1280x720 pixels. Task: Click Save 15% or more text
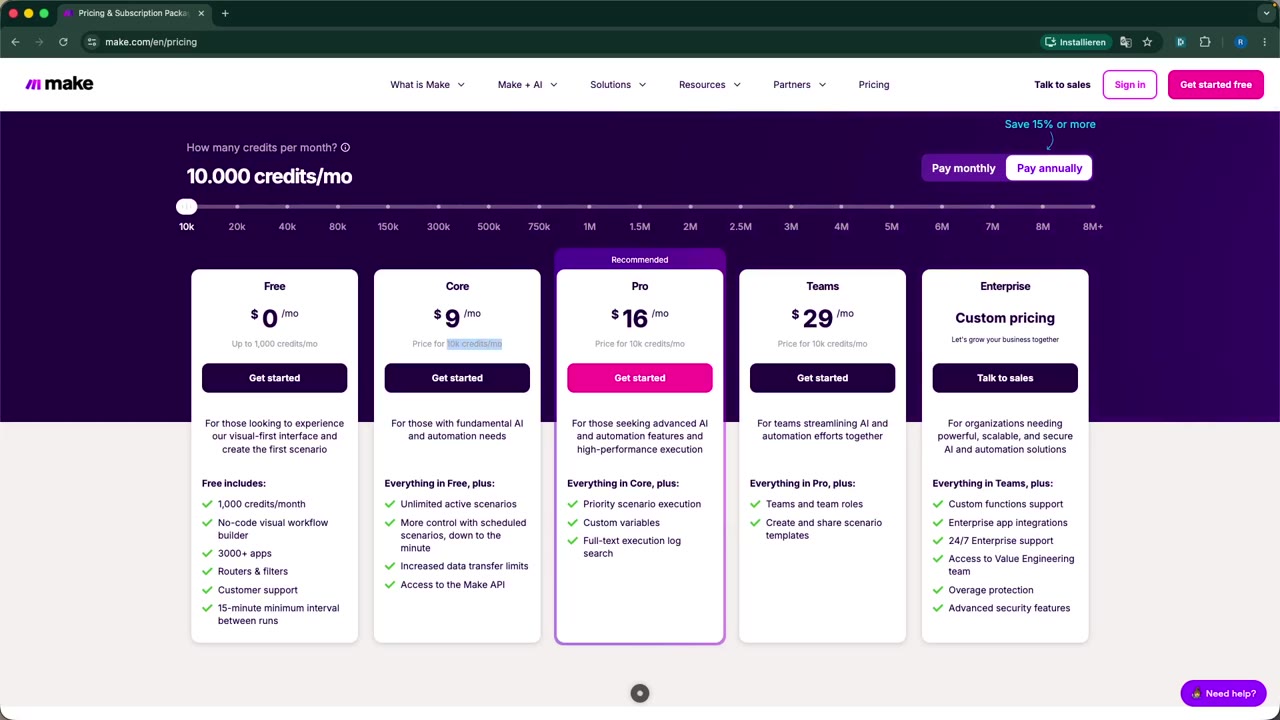[x=1050, y=124]
